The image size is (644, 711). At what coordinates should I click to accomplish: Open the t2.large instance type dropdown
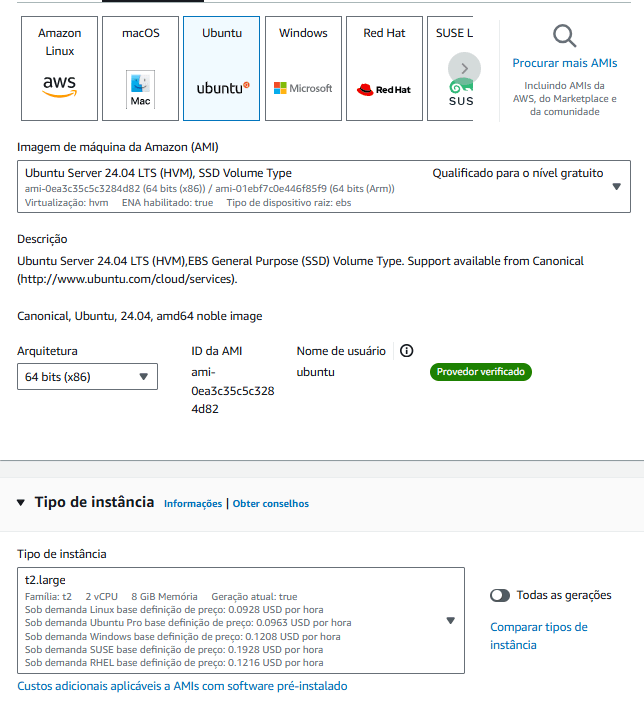pos(241,620)
